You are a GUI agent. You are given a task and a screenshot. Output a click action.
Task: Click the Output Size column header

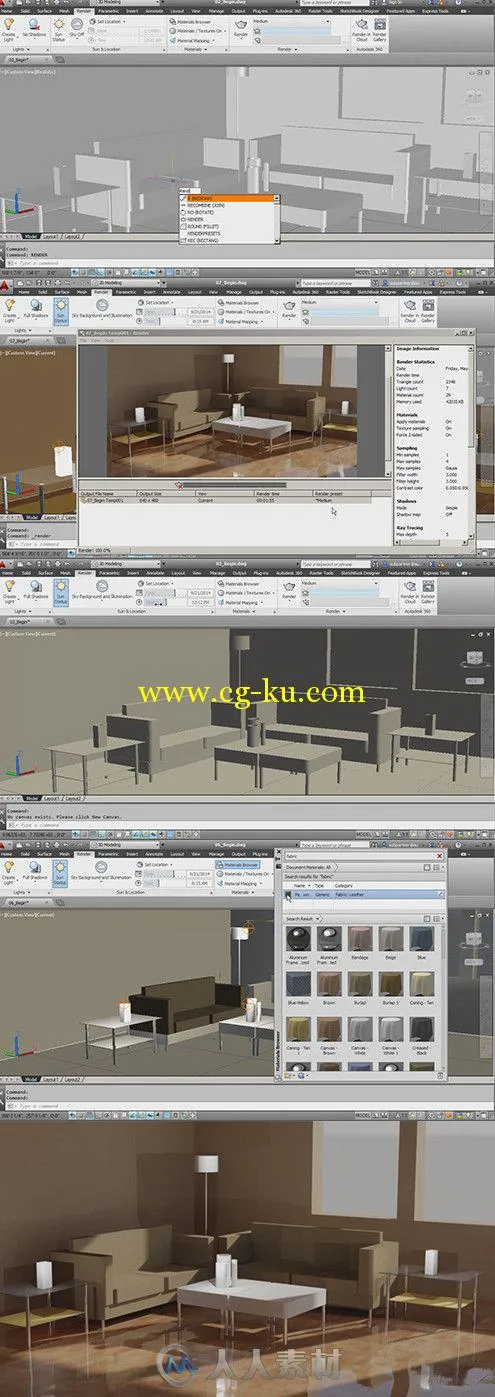pyautogui.click(x=165, y=494)
